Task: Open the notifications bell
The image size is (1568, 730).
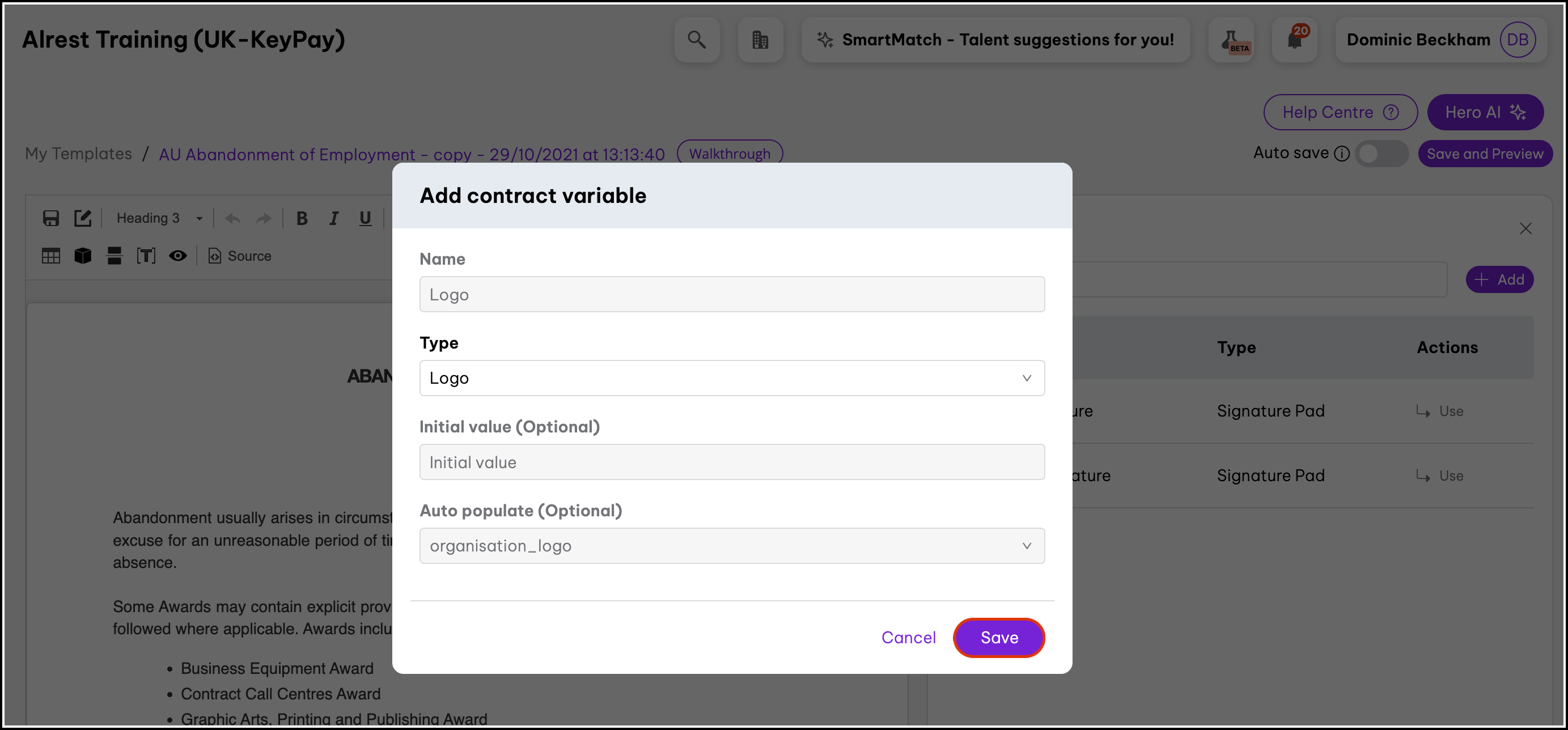Action: pyautogui.click(x=1294, y=40)
